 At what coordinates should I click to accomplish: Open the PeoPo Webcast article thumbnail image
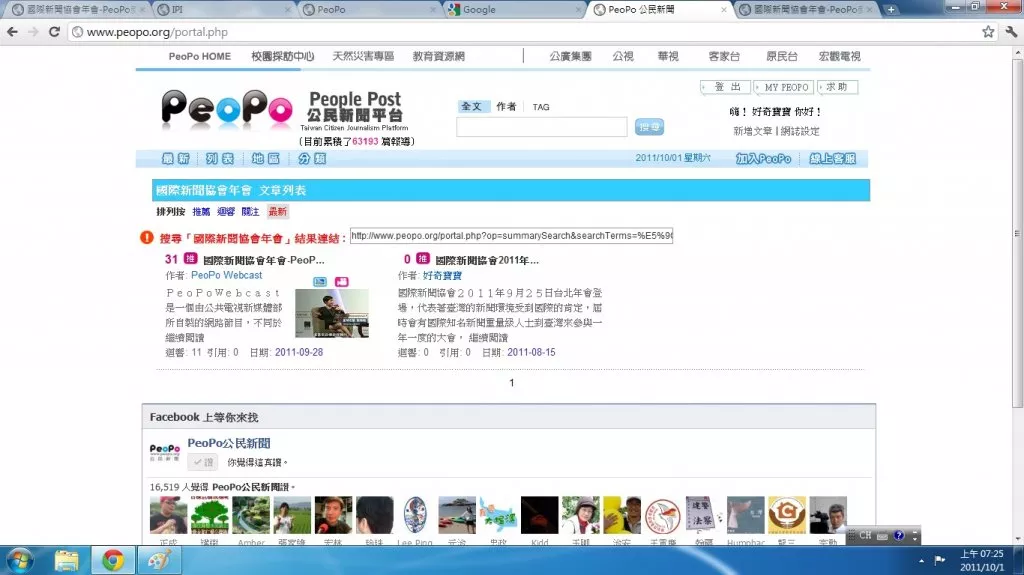(x=332, y=314)
